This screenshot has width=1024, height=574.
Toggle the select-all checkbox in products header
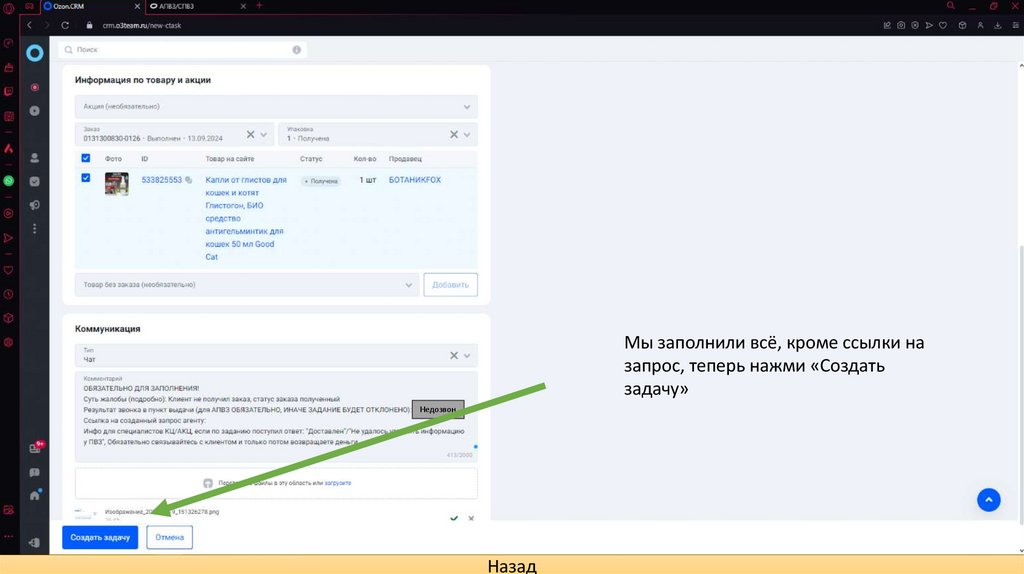(86, 158)
